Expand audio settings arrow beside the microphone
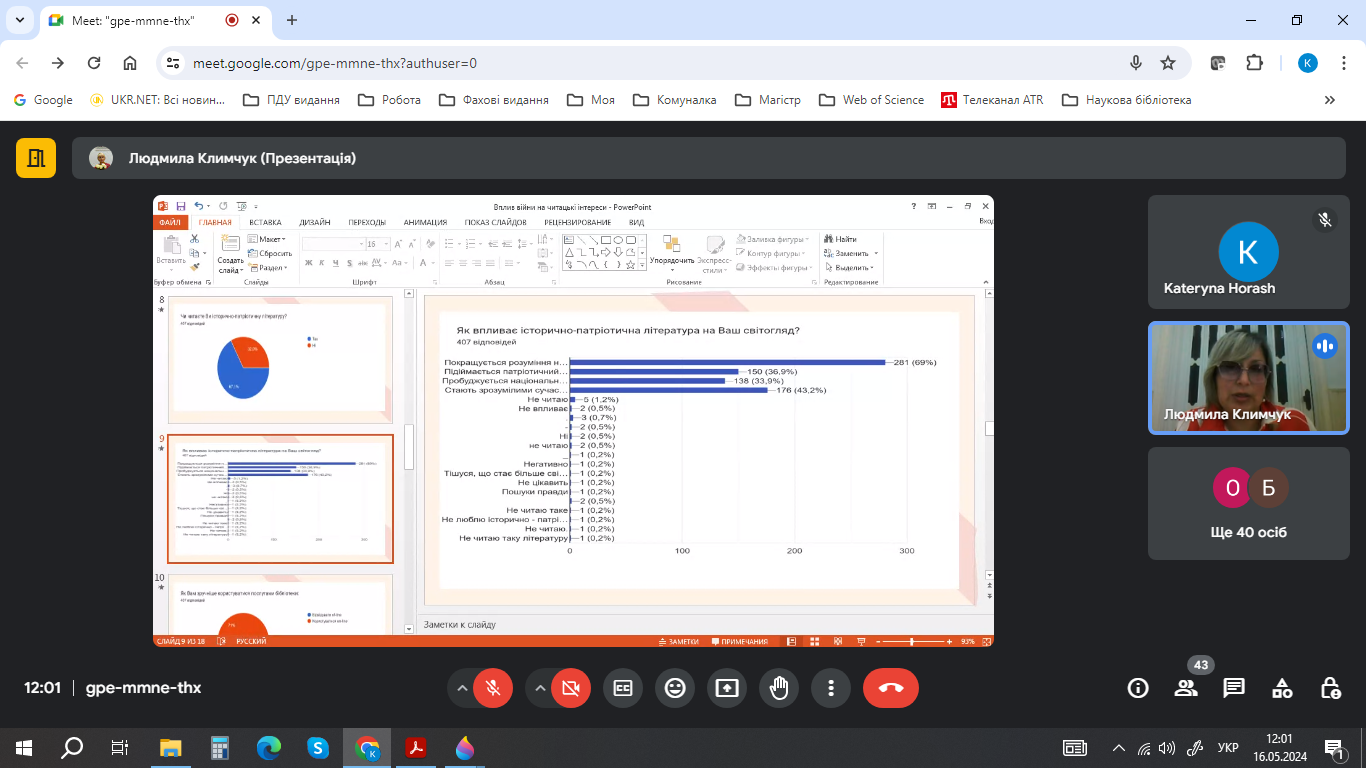Viewport: 1366px width, 768px height. [x=462, y=688]
